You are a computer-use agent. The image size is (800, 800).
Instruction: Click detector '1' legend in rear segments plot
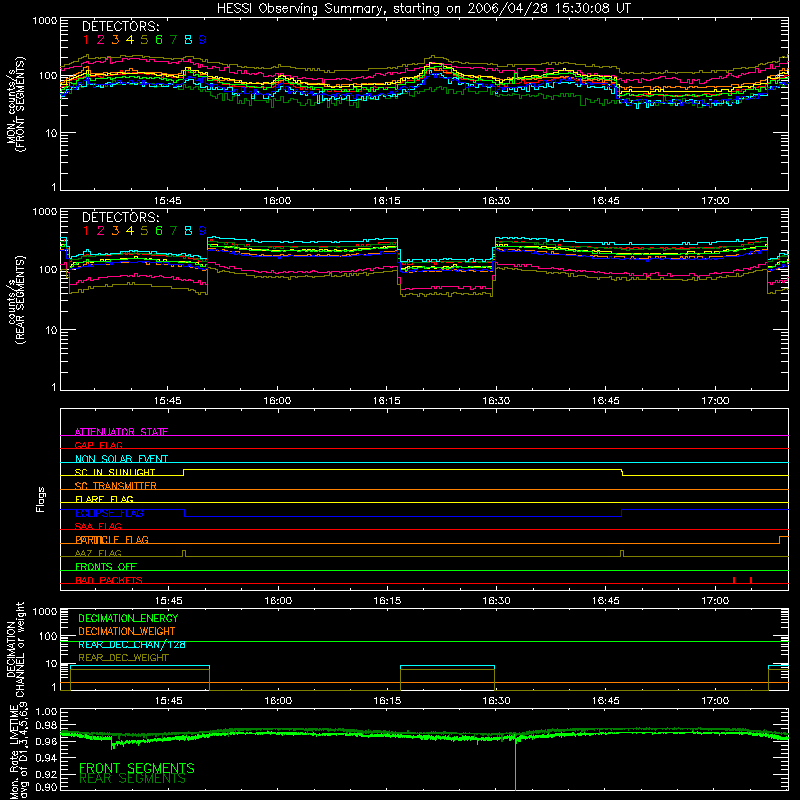pyautogui.click(x=86, y=231)
